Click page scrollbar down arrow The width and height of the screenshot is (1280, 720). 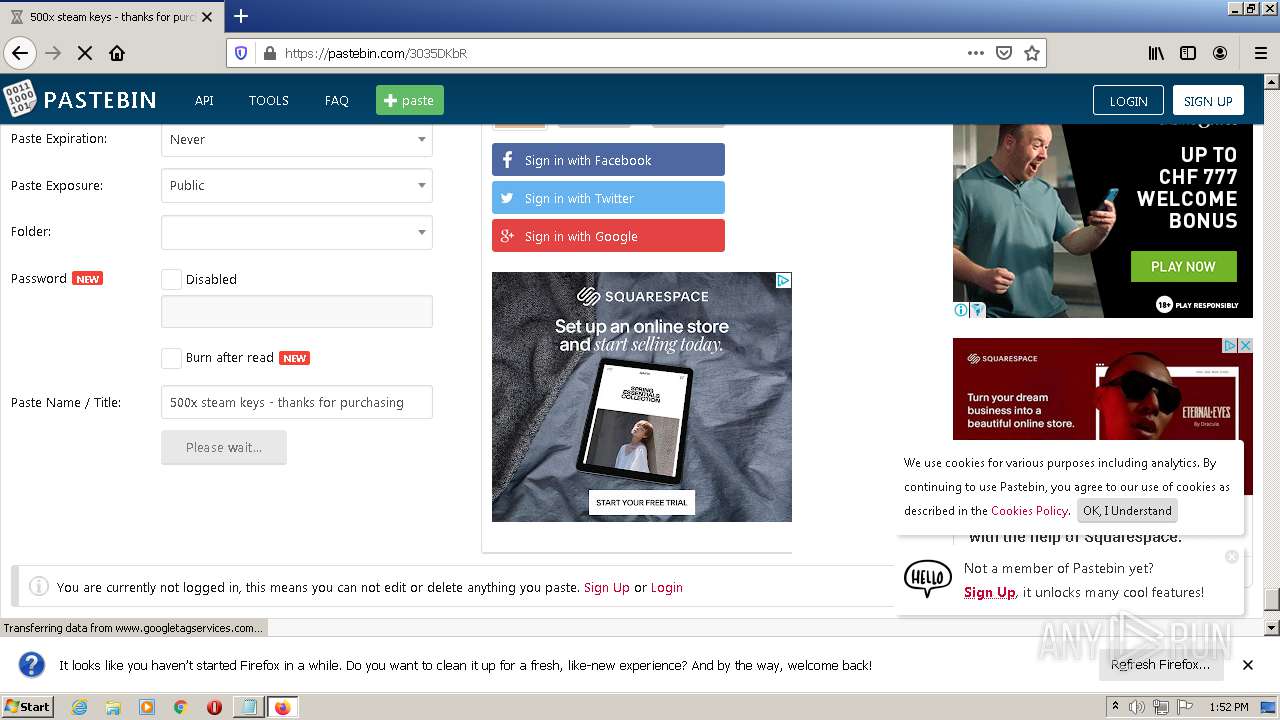tap(1272, 627)
